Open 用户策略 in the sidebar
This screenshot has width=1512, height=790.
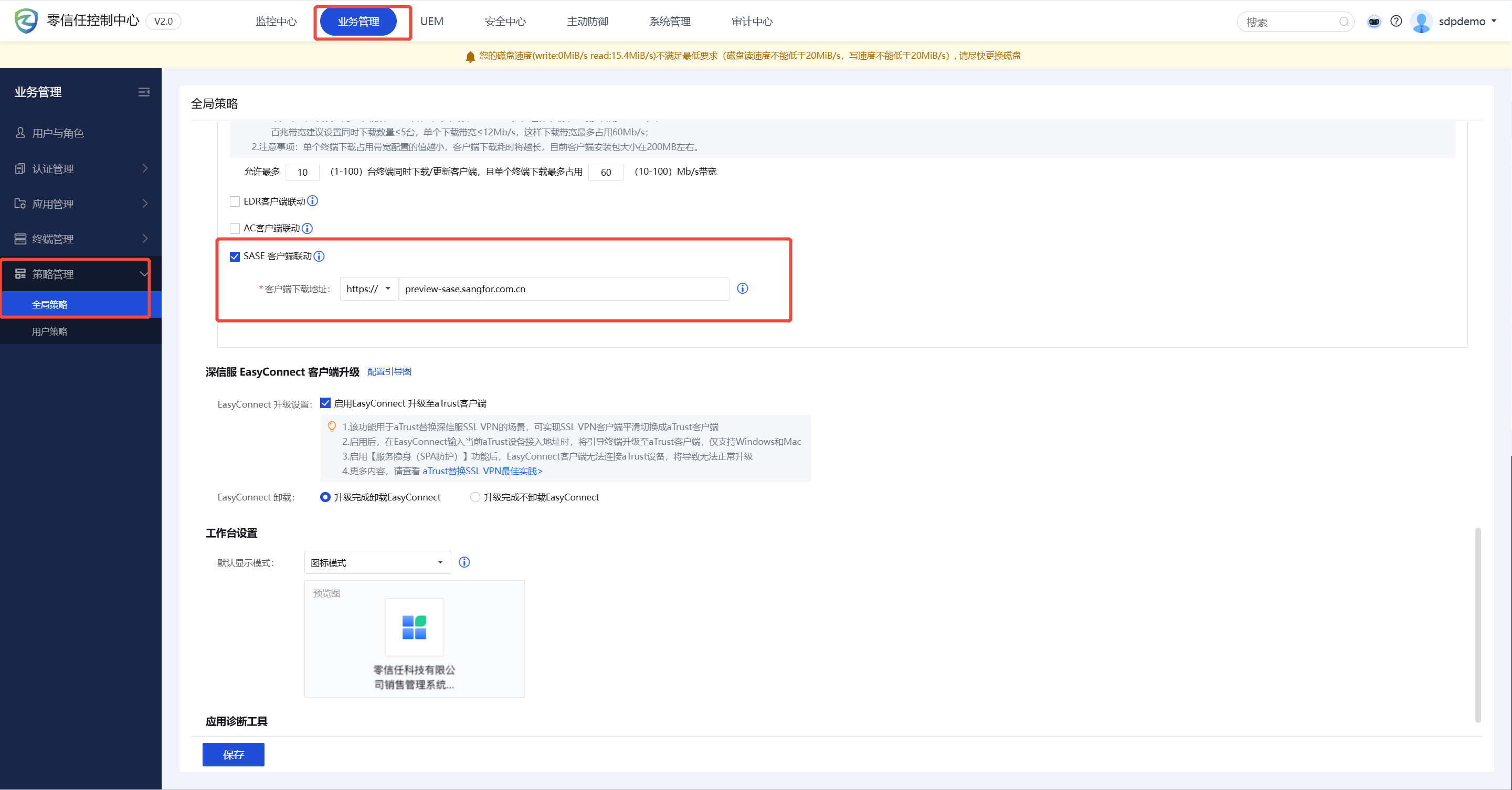[50, 332]
